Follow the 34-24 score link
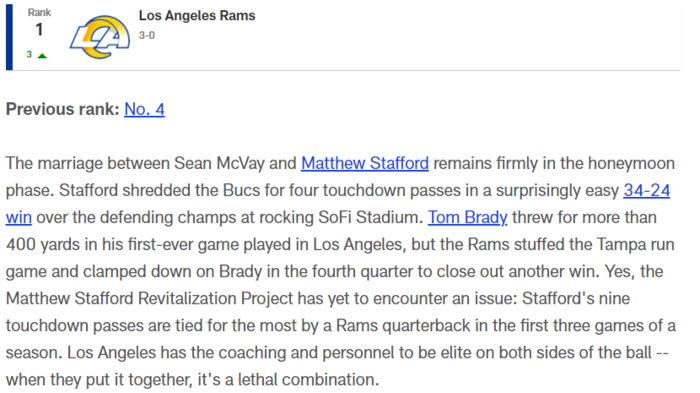The width and height of the screenshot is (700, 393). point(646,190)
